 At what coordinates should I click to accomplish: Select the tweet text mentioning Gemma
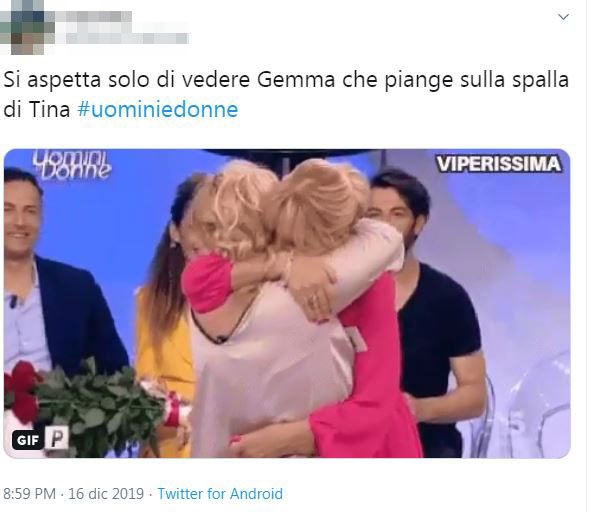[x=286, y=95]
